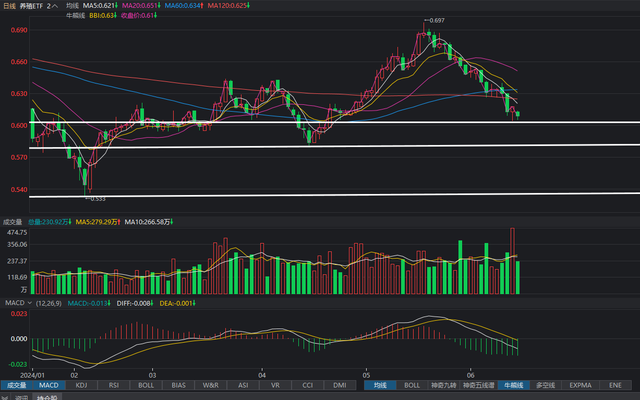Click the 0.690 price axis label
This screenshot has width=640, height=400.
click(x=19, y=30)
